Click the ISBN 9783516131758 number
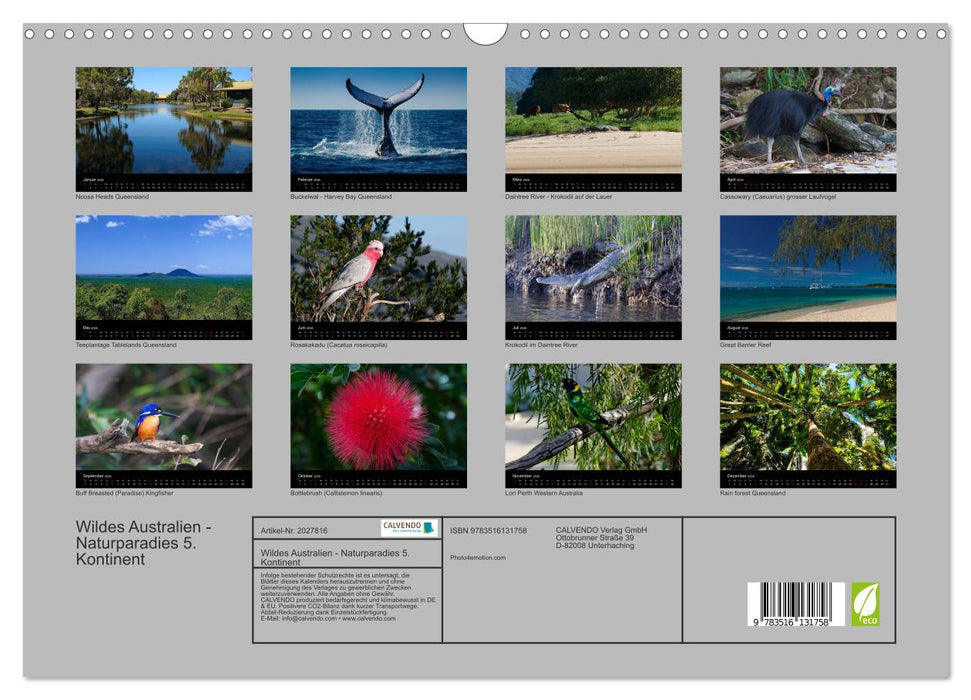This screenshot has height=700, width=971. coord(489,530)
